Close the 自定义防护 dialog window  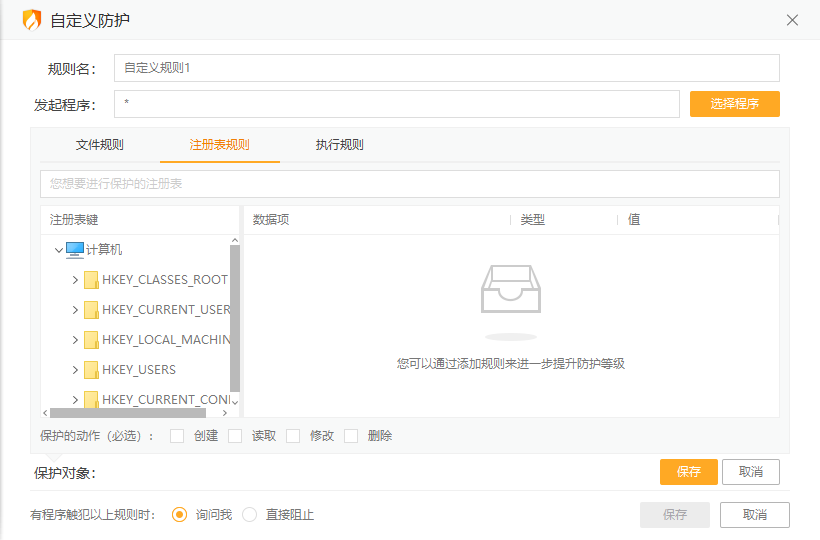[792, 20]
